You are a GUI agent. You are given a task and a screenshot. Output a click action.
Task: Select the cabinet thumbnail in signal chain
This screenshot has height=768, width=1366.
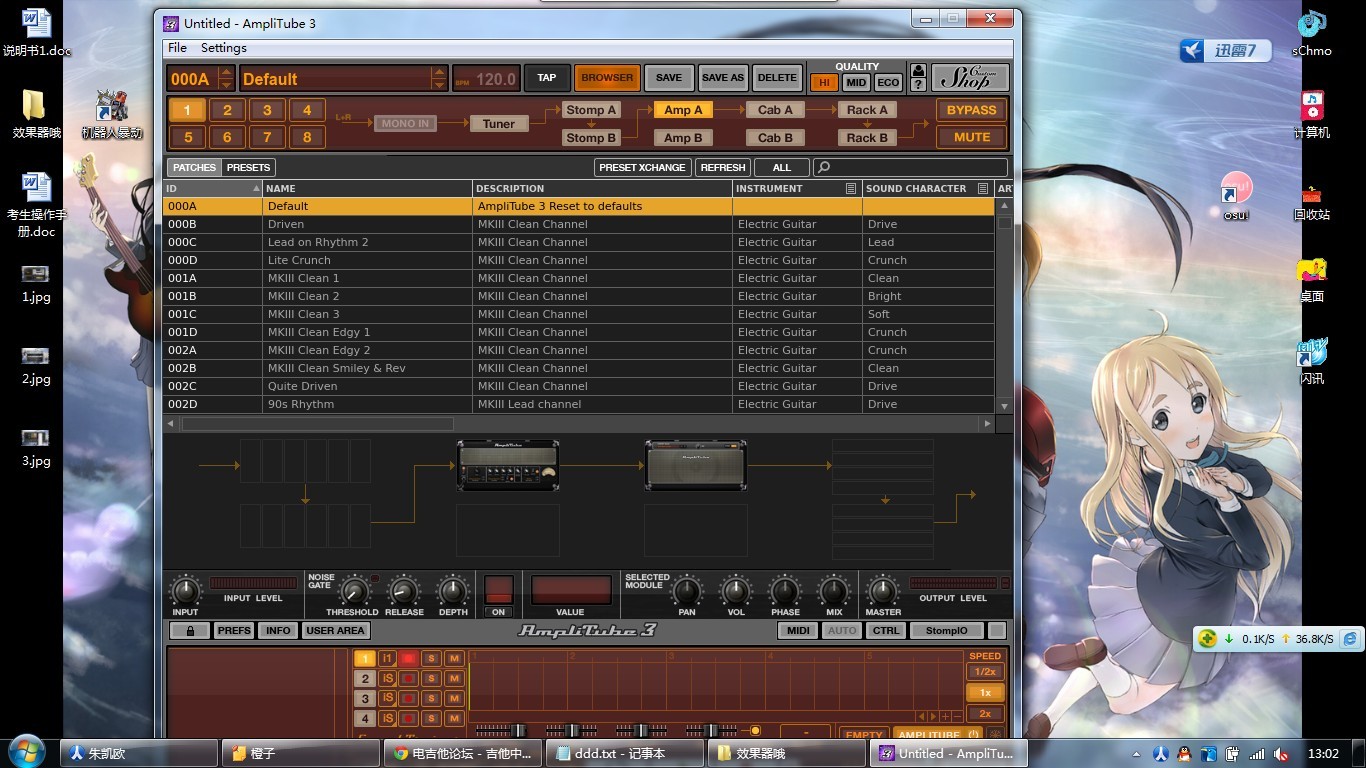tap(696, 465)
